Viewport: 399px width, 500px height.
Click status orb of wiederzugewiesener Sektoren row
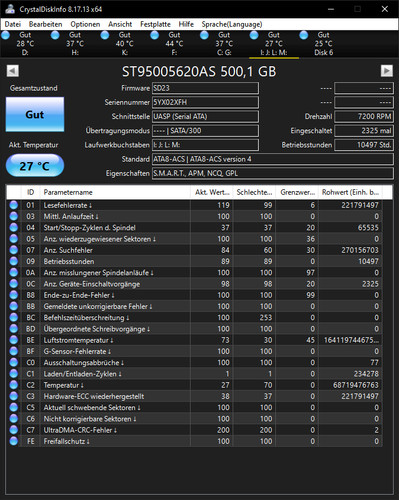(x=14, y=239)
